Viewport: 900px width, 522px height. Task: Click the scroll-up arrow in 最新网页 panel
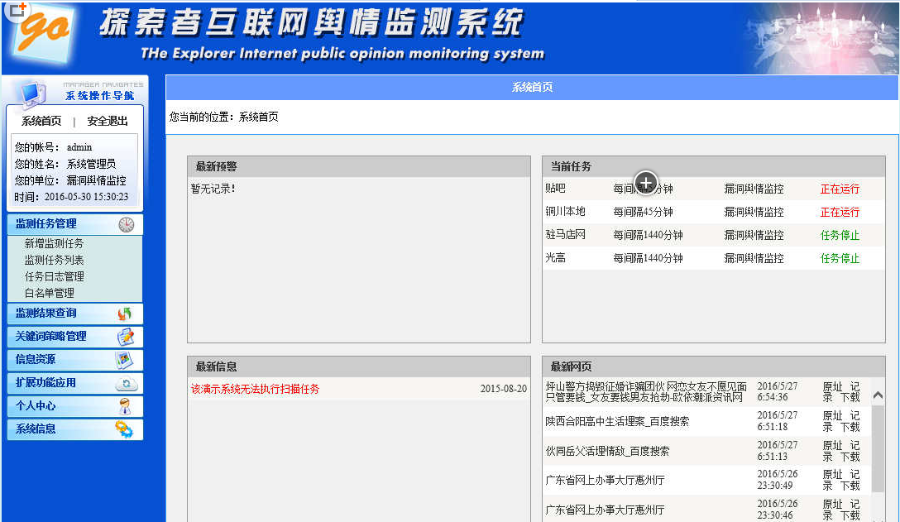pyautogui.click(x=878, y=395)
